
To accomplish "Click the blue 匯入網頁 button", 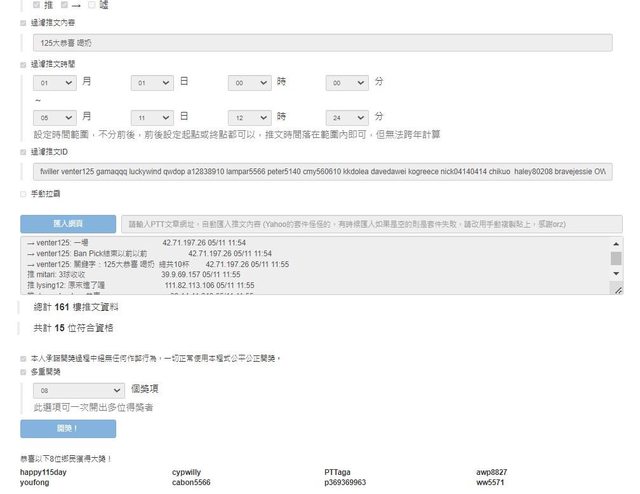I will click(x=67, y=224).
